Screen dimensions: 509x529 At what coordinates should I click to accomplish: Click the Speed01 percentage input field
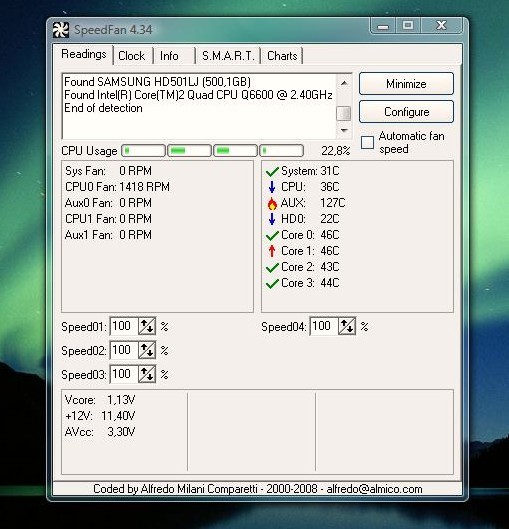124,326
